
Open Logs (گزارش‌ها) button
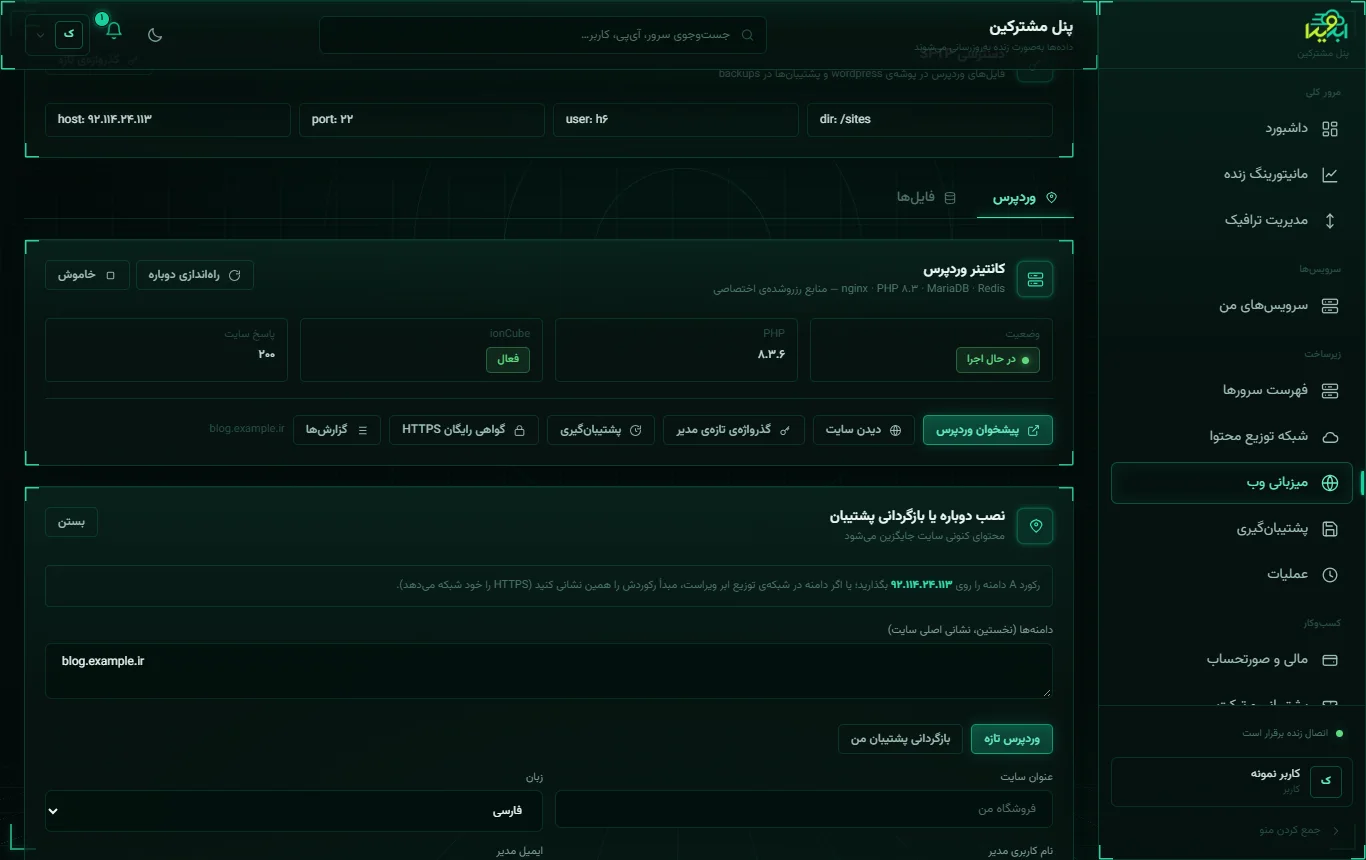[336, 430]
